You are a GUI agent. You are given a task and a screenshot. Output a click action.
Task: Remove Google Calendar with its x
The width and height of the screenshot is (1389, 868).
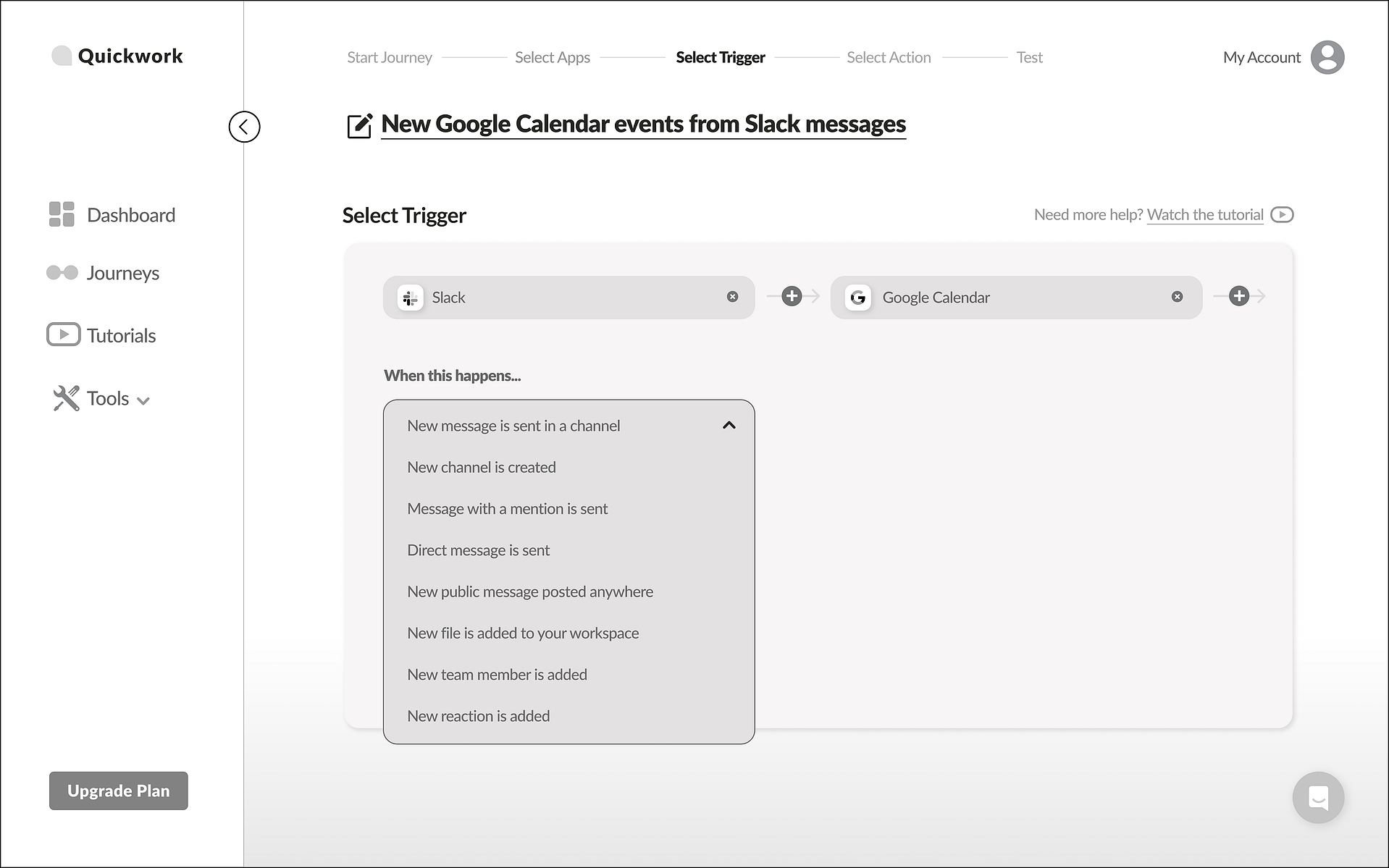(1178, 297)
